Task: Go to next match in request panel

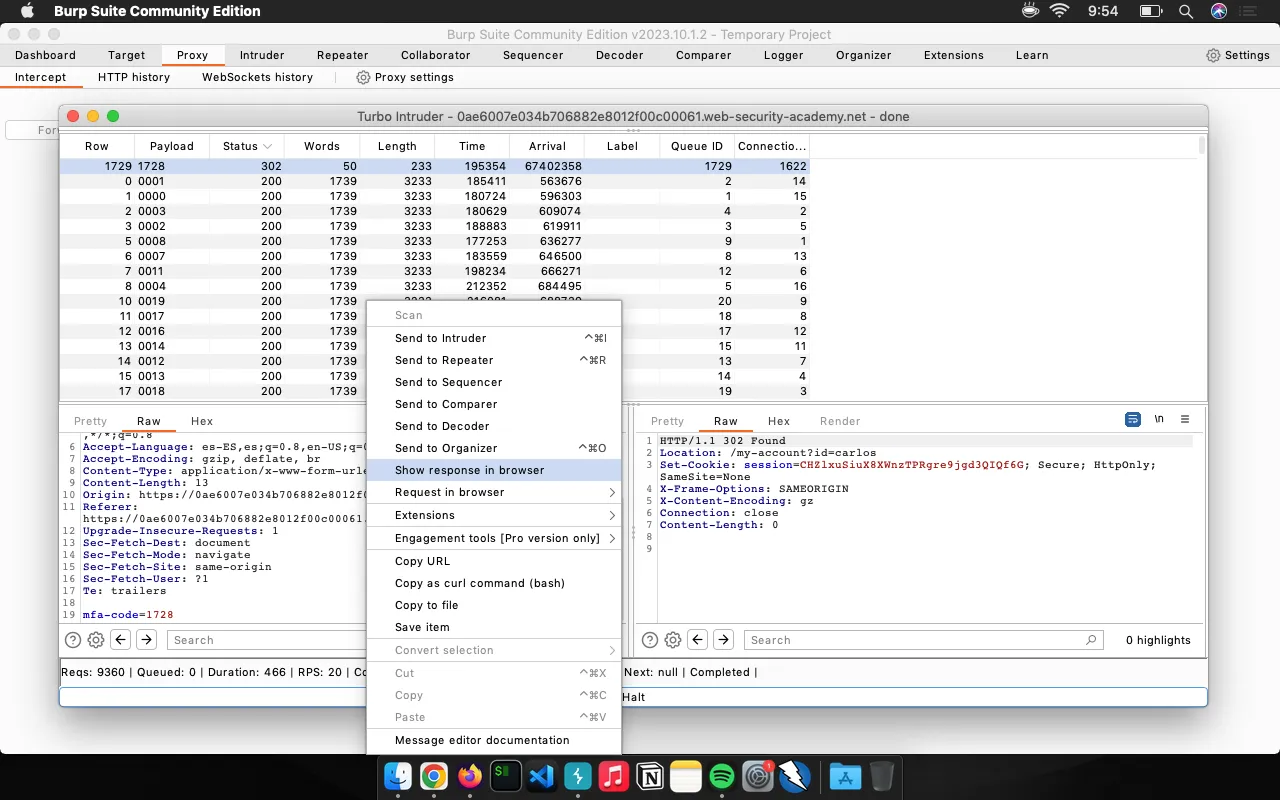Action: coord(146,640)
